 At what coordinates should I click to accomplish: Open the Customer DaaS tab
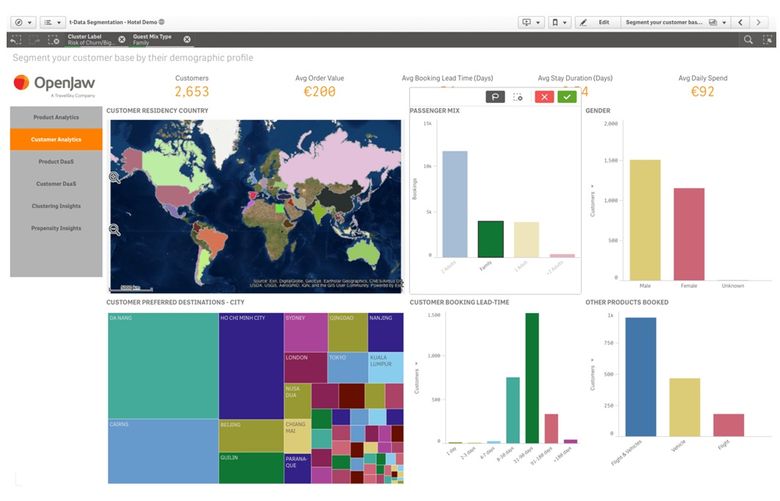[56, 184]
